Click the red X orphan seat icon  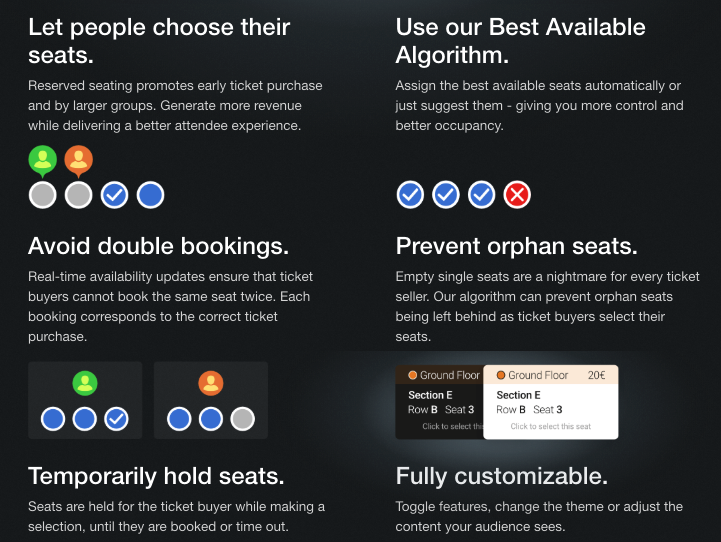tap(517, 195)
